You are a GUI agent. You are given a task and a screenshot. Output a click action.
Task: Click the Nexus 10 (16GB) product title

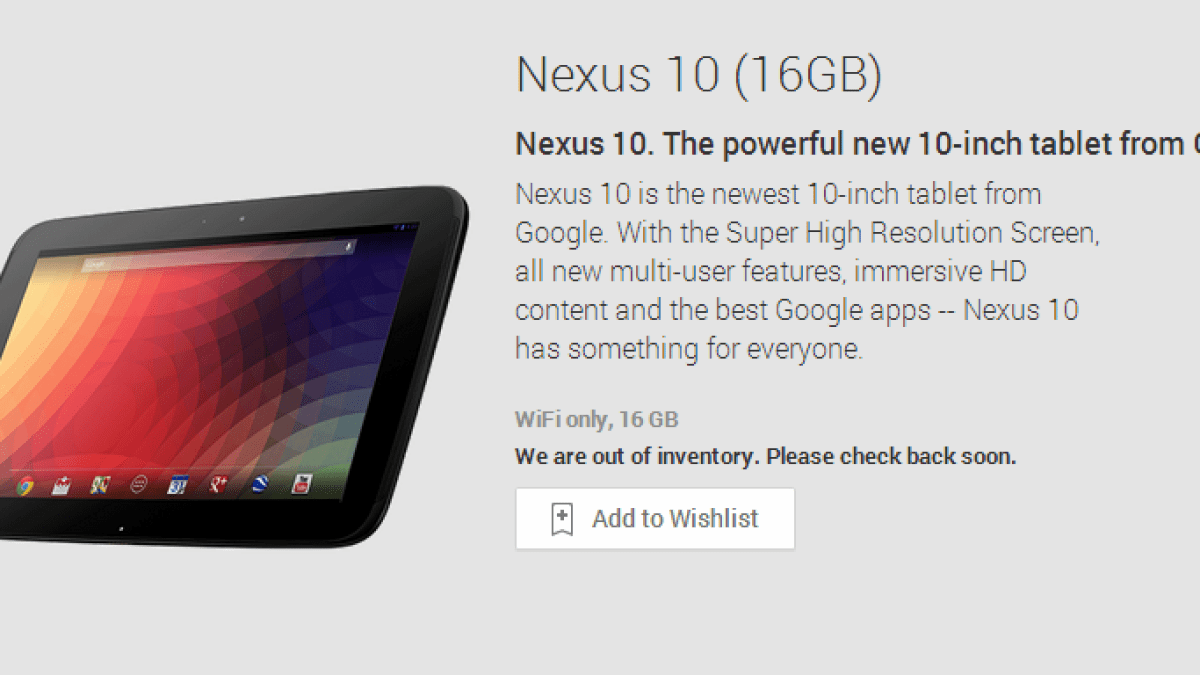699,75
